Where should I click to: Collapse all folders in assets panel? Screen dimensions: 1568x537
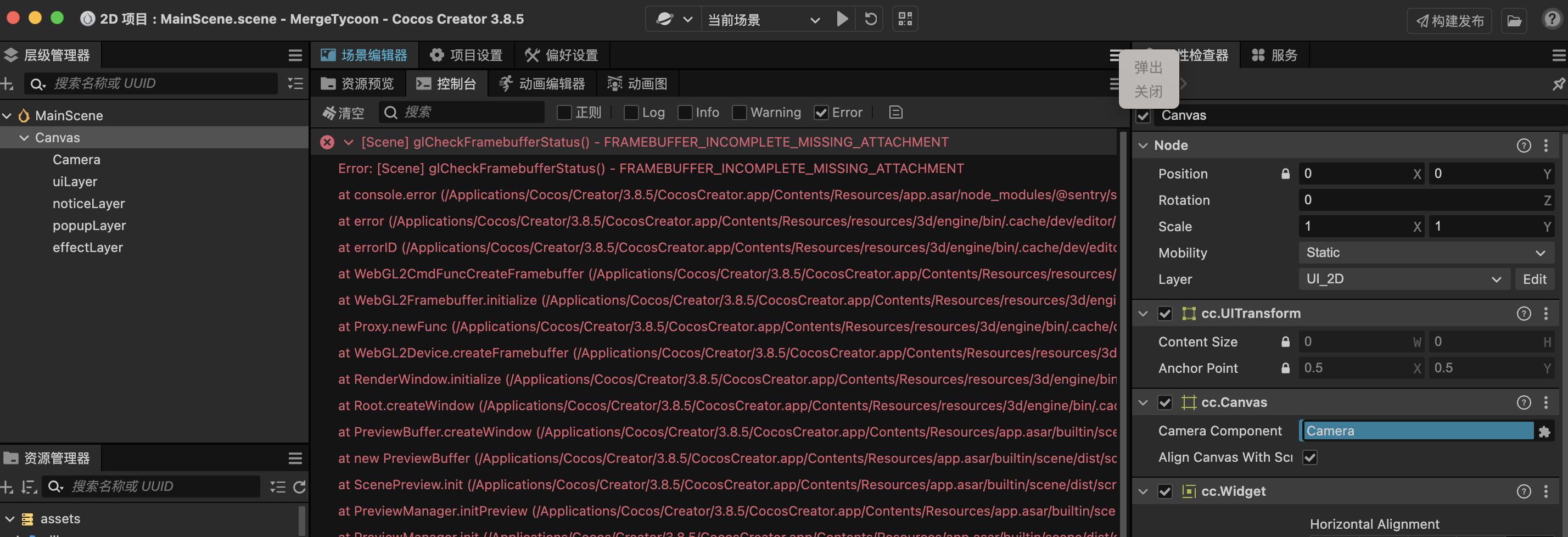click(278, 486)
